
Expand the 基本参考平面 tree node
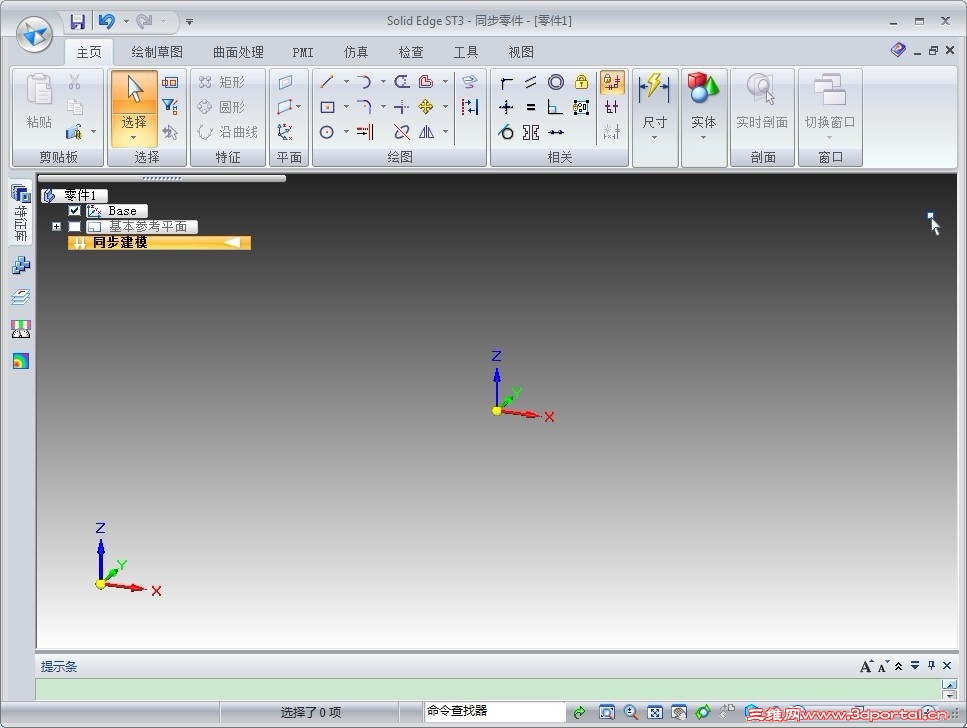(56, 226)
